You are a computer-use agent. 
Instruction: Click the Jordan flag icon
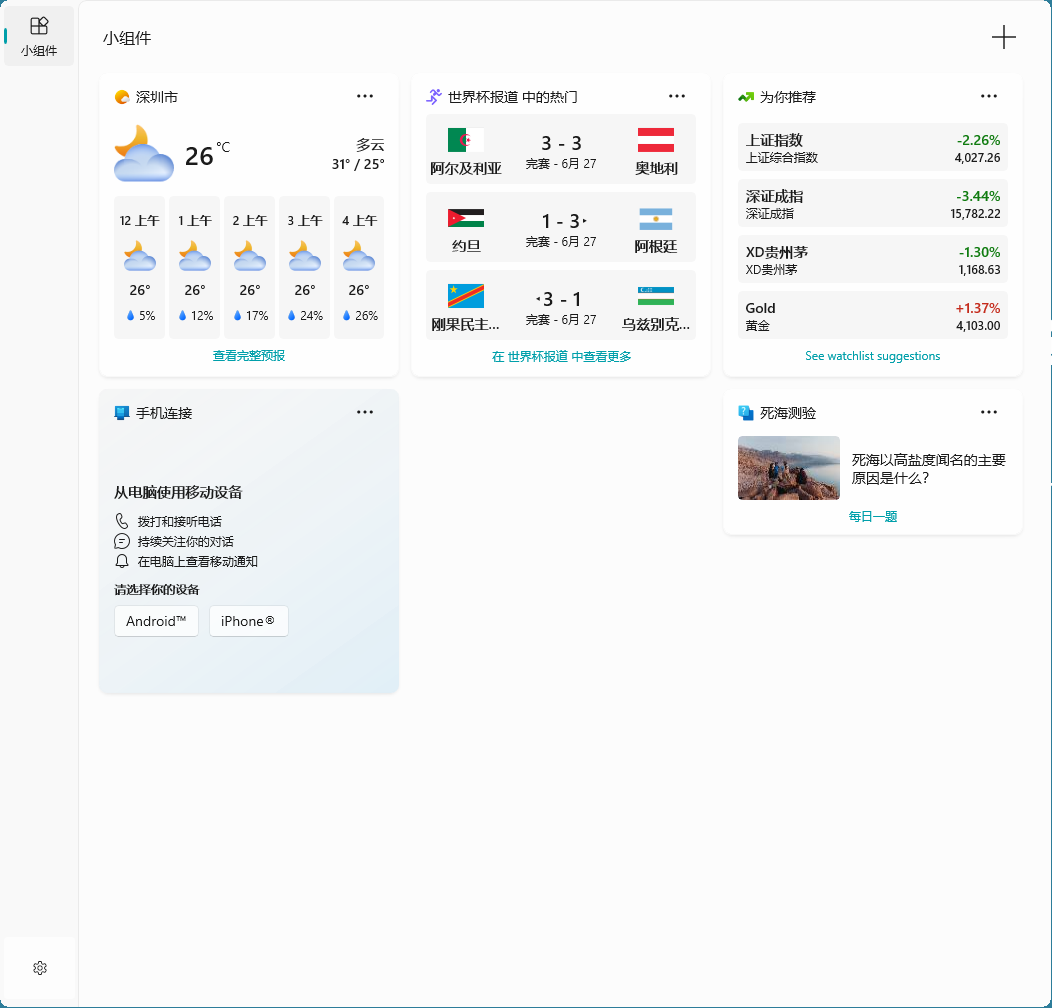466,218
